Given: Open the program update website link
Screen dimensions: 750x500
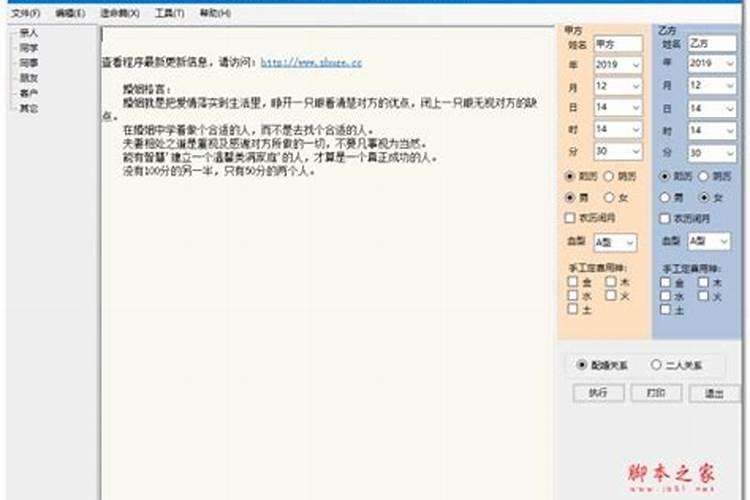Looking at the screenshot, I should pos(311,62).
